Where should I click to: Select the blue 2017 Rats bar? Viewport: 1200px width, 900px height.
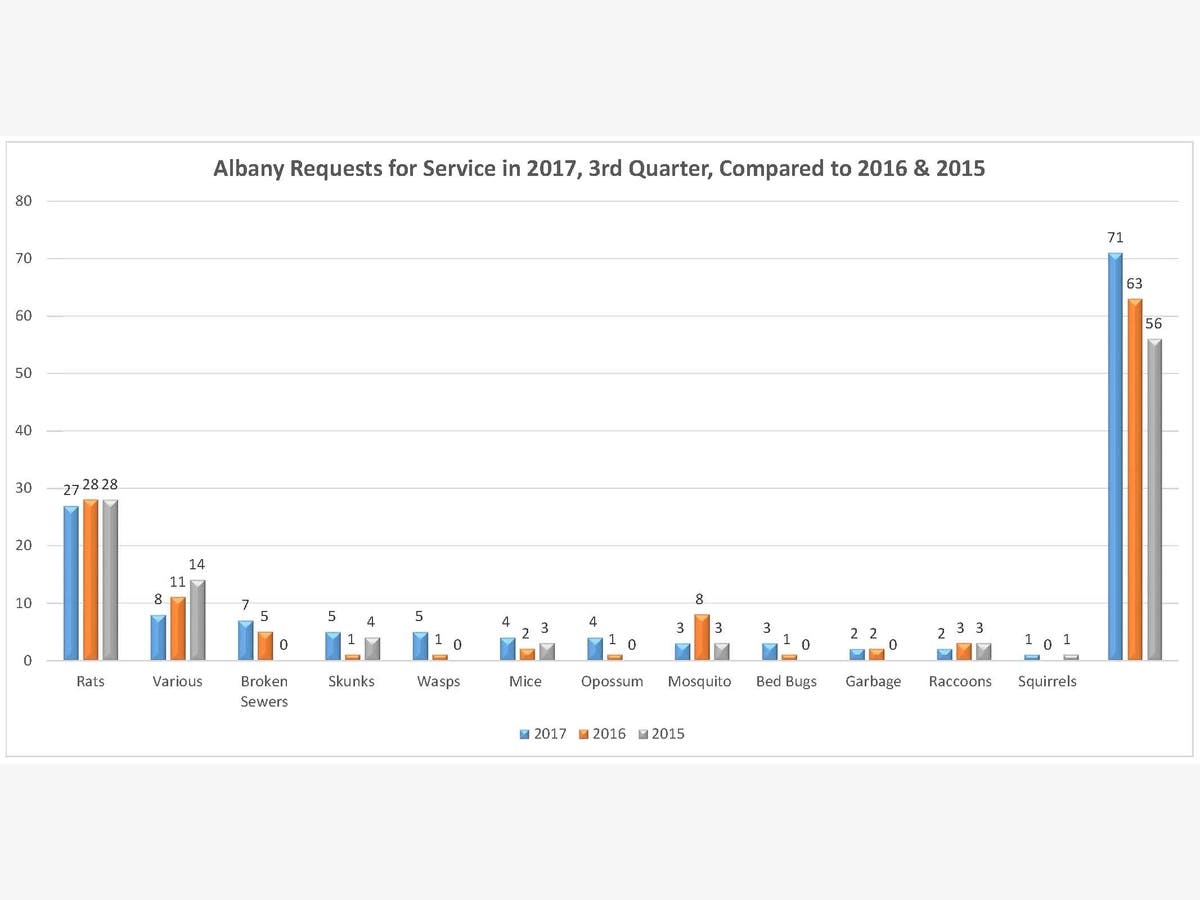tap(71, 583)
